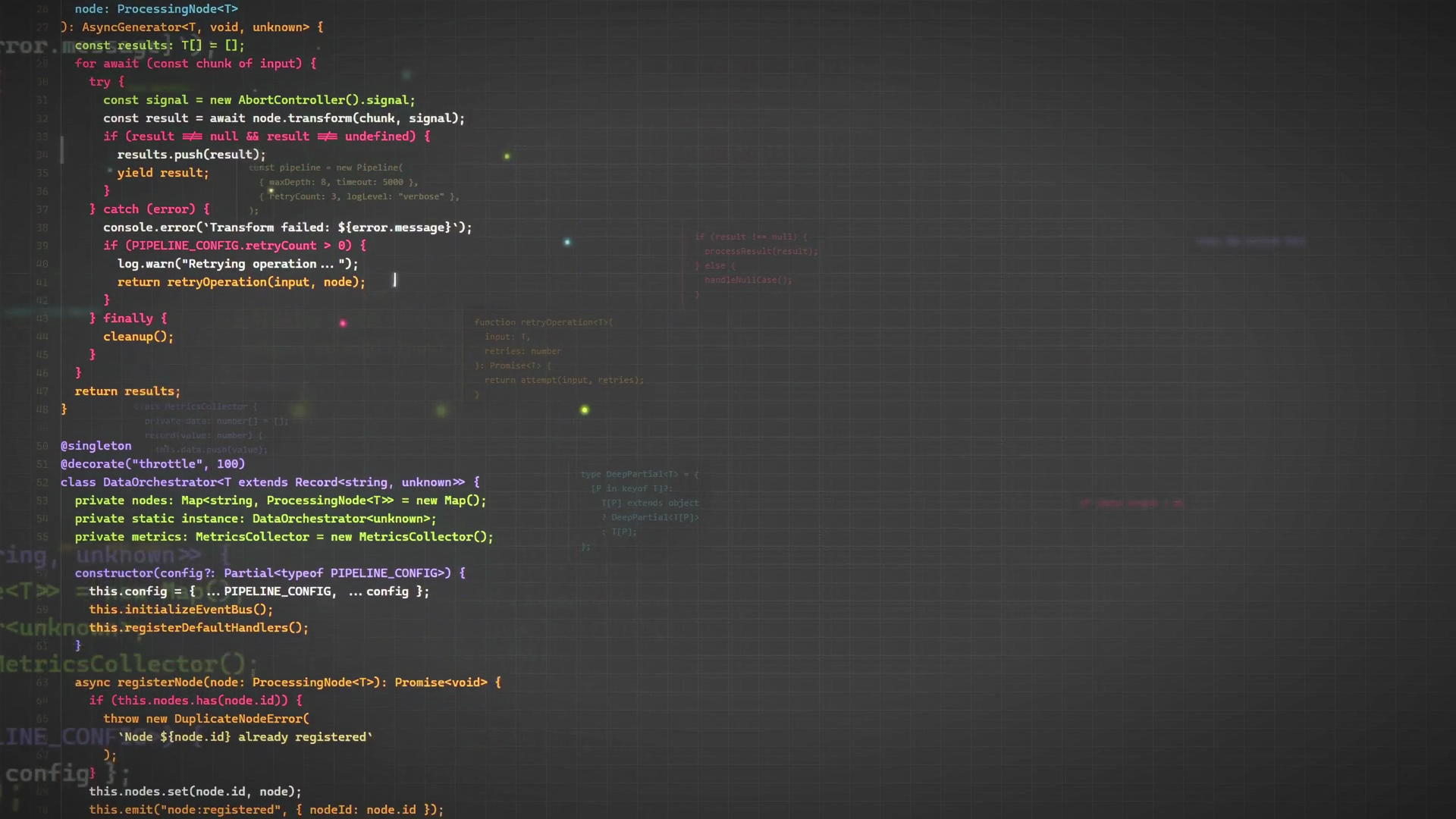Click the 'for await (const chunk of input)' line

[x=196, y=64]
